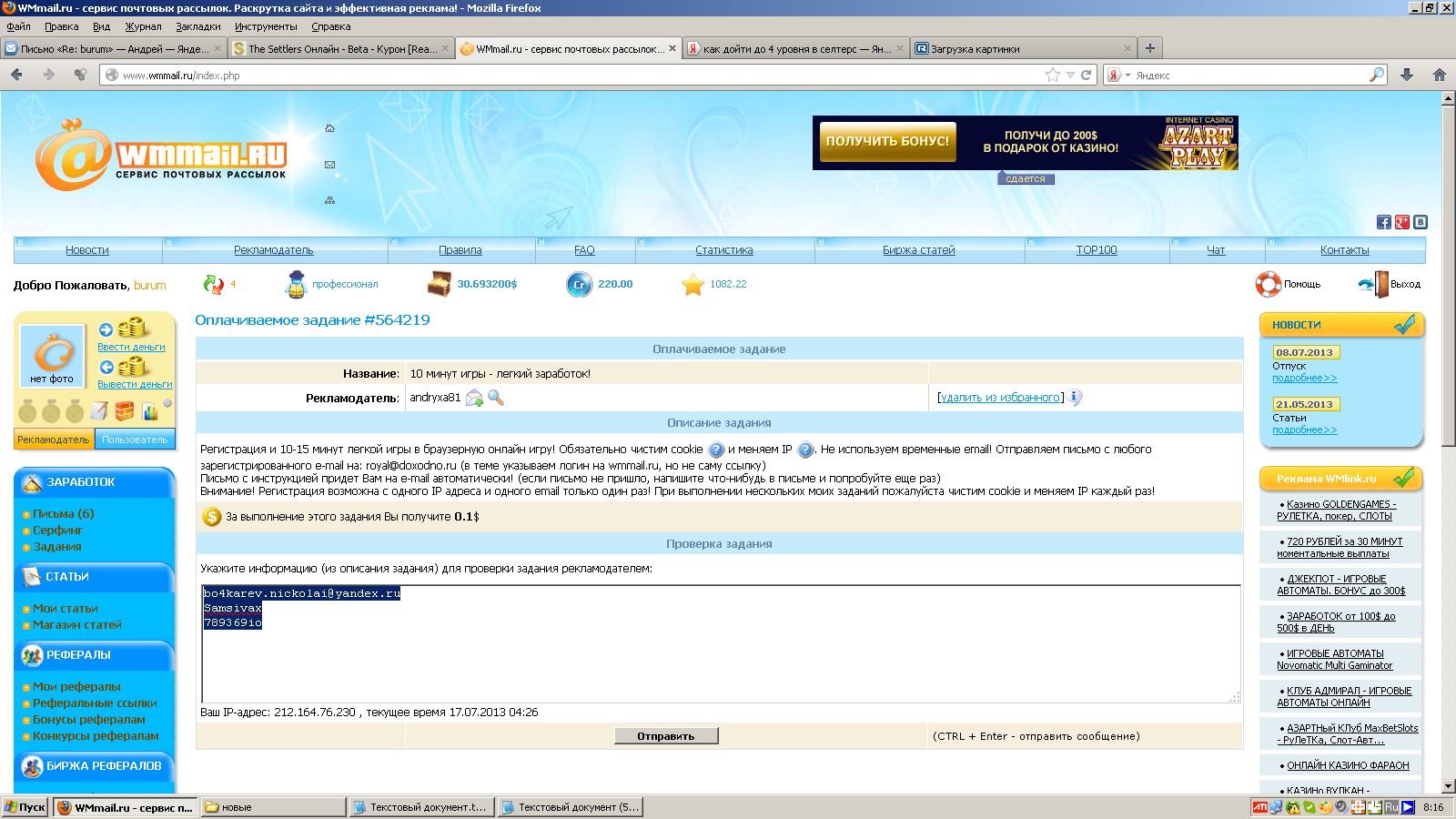Open the TOP100 navigation link
This screenshot has height=819, width=1456.
[x=1097, y=250]
